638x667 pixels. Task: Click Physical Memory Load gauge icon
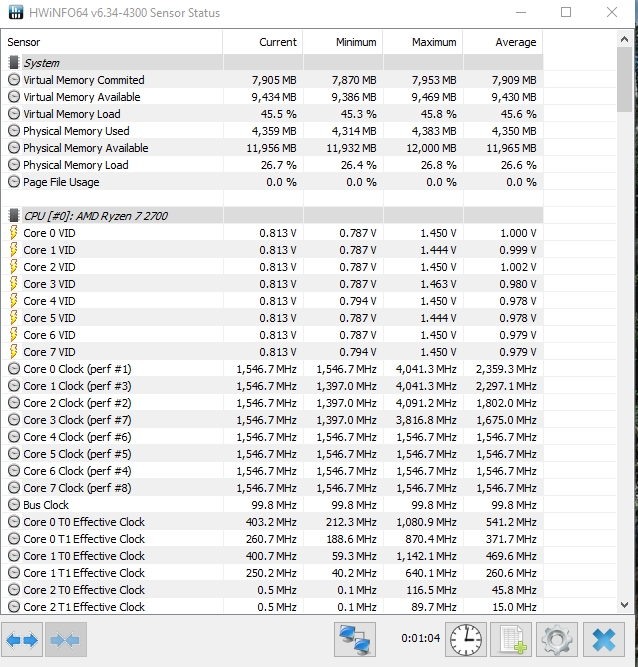(14, 165)
